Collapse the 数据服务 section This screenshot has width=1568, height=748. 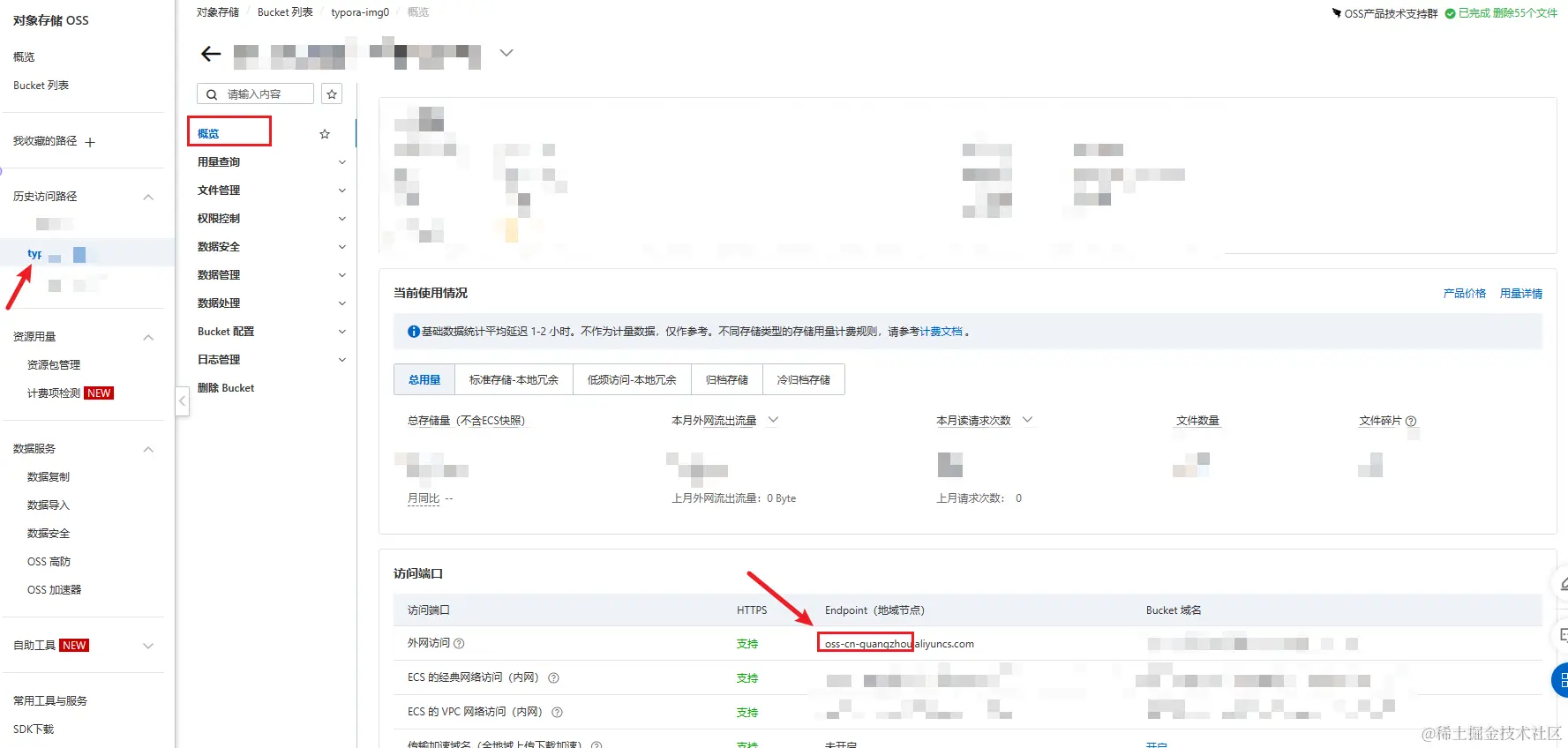coord(148,449)
